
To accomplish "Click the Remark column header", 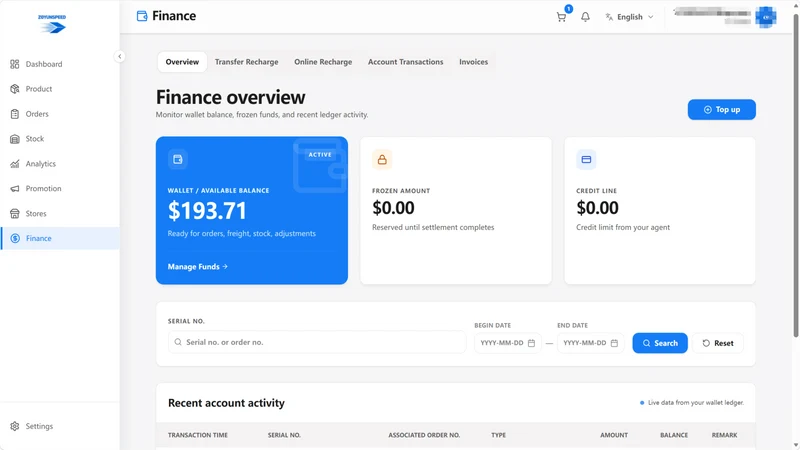I will point(724,435).
